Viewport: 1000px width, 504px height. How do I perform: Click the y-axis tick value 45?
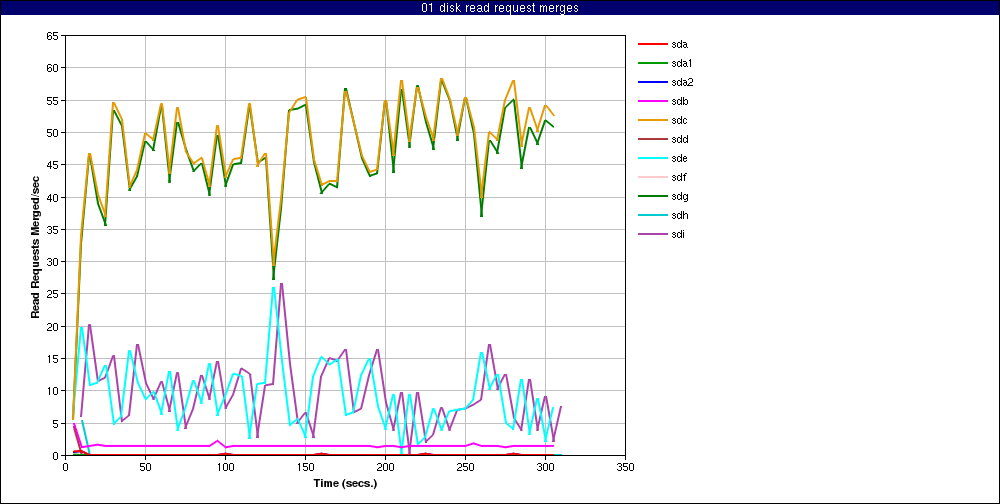pos(53,165)
